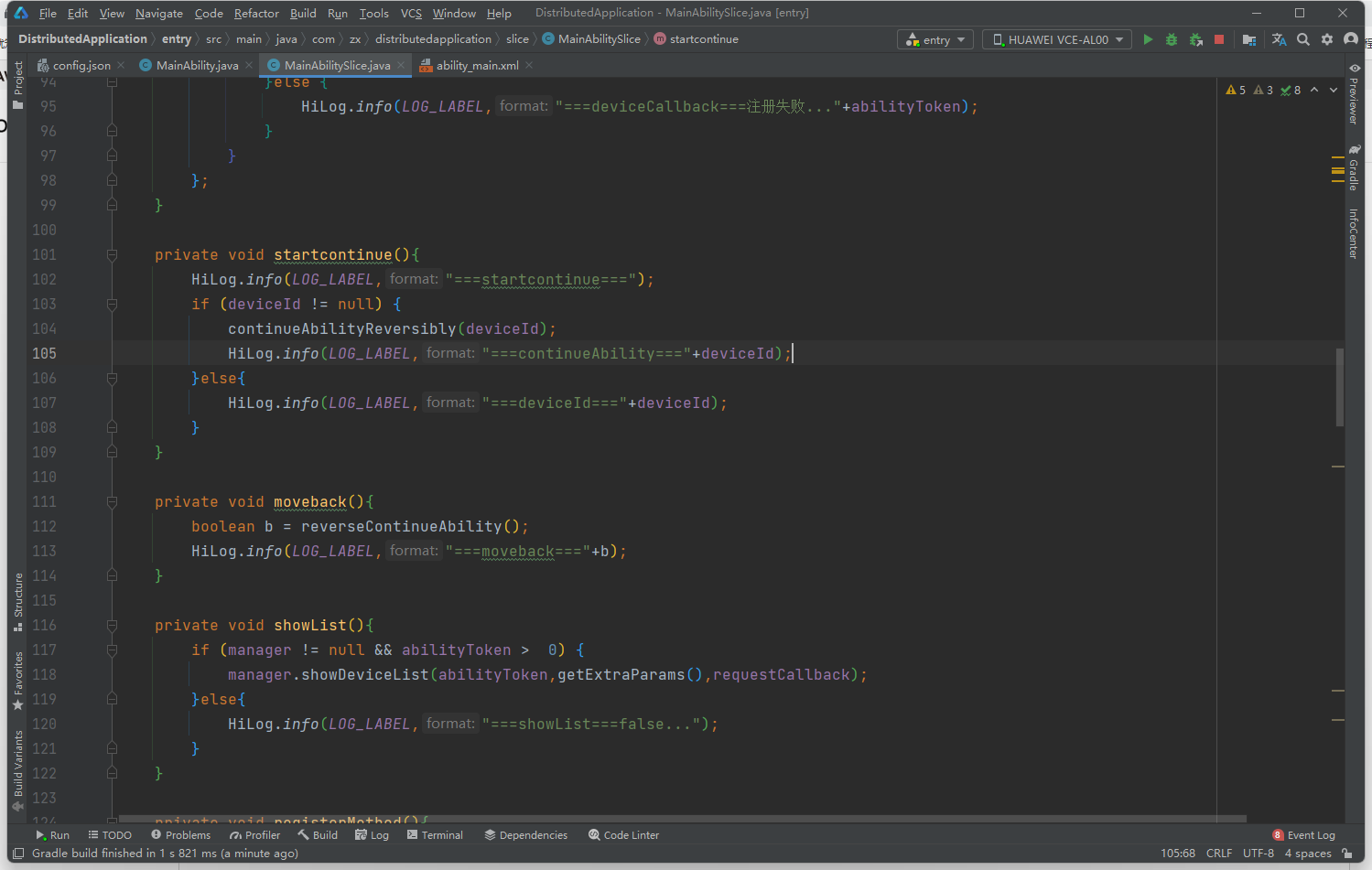This screenshot has height=870, width=1372.
Task: Switch to the ability_main.xml tab
Action: 477,65
